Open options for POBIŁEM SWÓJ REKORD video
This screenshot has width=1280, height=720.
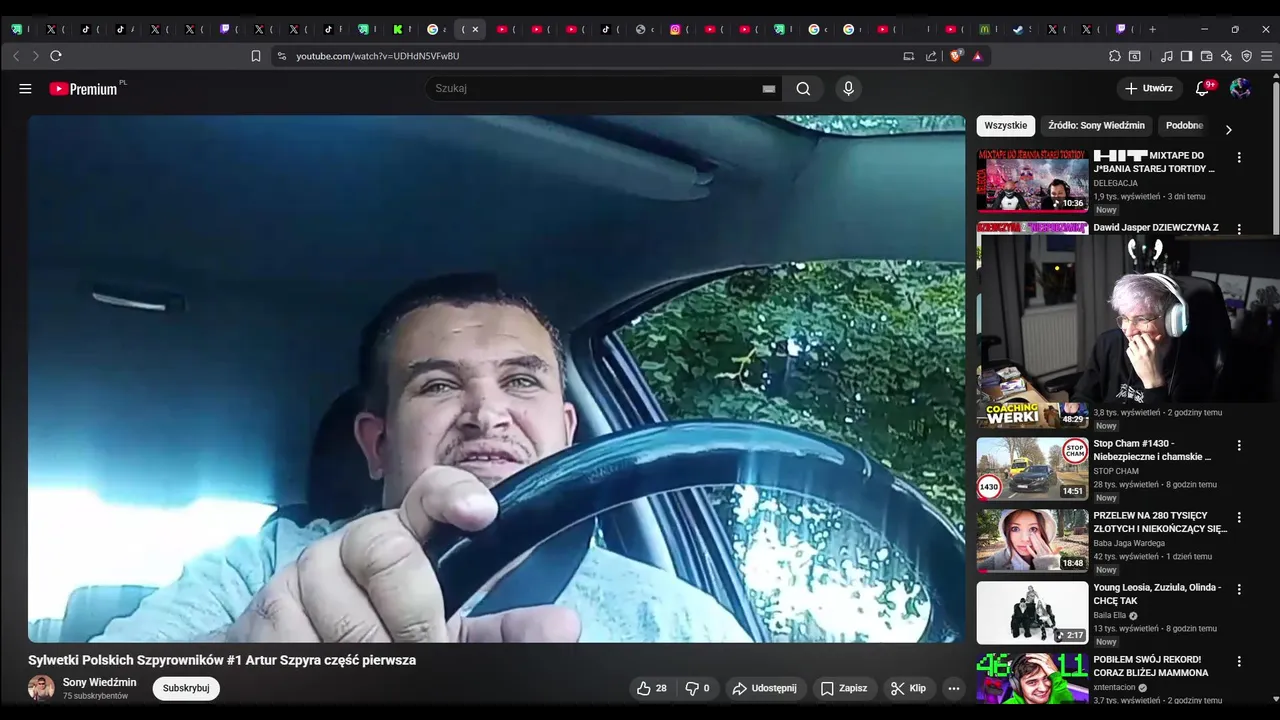(1239, 661)
